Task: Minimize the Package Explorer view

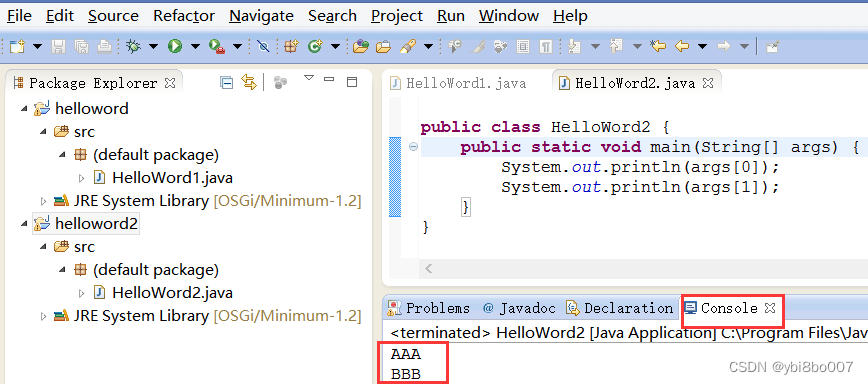Action: point(329,79)
